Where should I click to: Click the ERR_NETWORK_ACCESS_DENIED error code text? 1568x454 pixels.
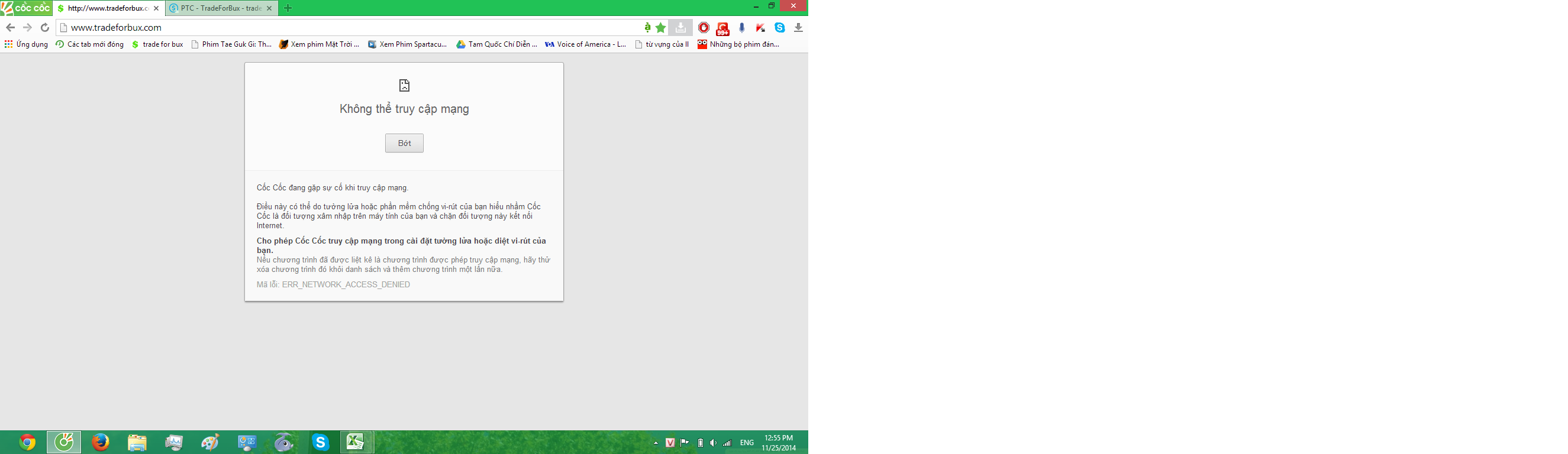346,284
